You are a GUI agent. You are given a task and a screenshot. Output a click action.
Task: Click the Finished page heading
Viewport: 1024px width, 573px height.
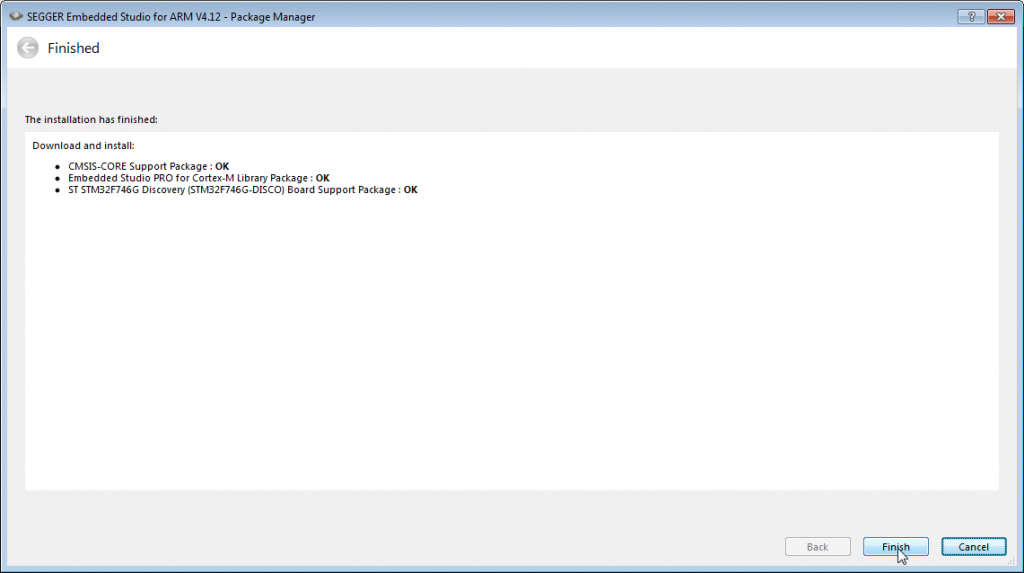[74, 48]
